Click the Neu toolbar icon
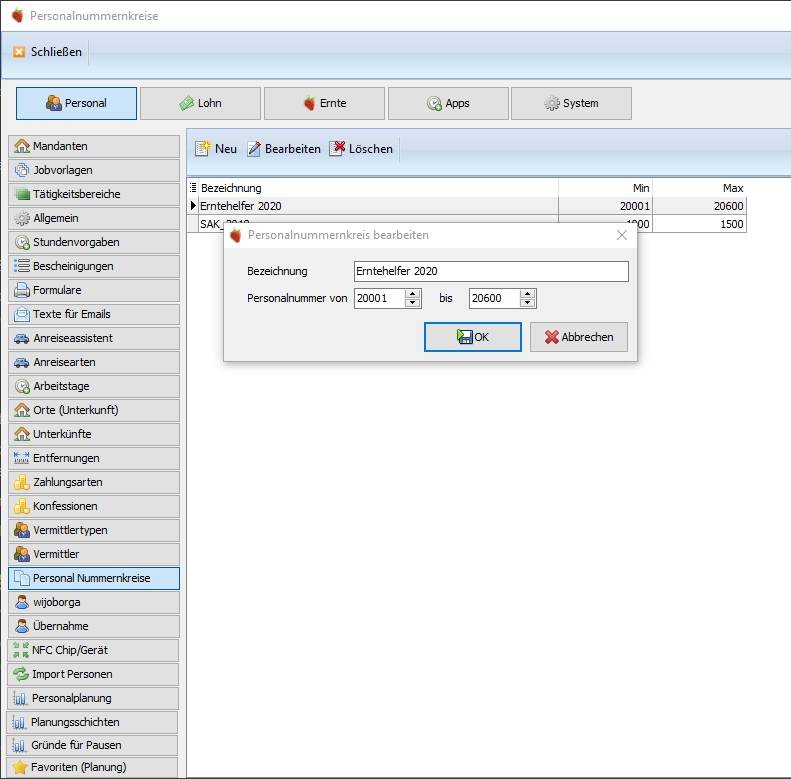The image size is (791, 779). [202, 149]
